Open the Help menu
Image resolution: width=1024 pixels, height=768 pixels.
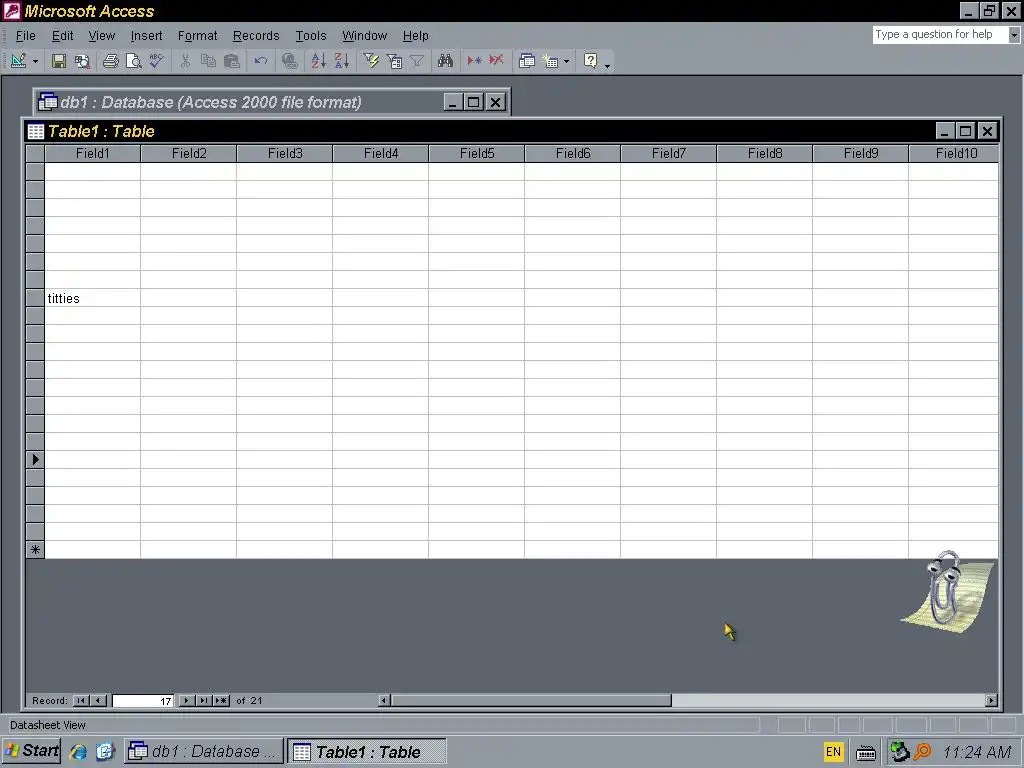pyautogui.click(x=415, y=36)
